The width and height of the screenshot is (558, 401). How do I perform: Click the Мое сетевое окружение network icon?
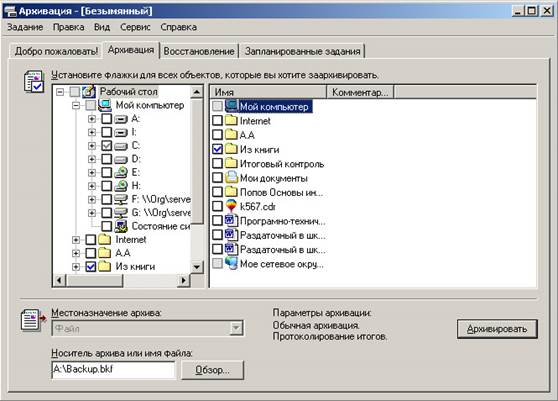(x=231, y=263)
